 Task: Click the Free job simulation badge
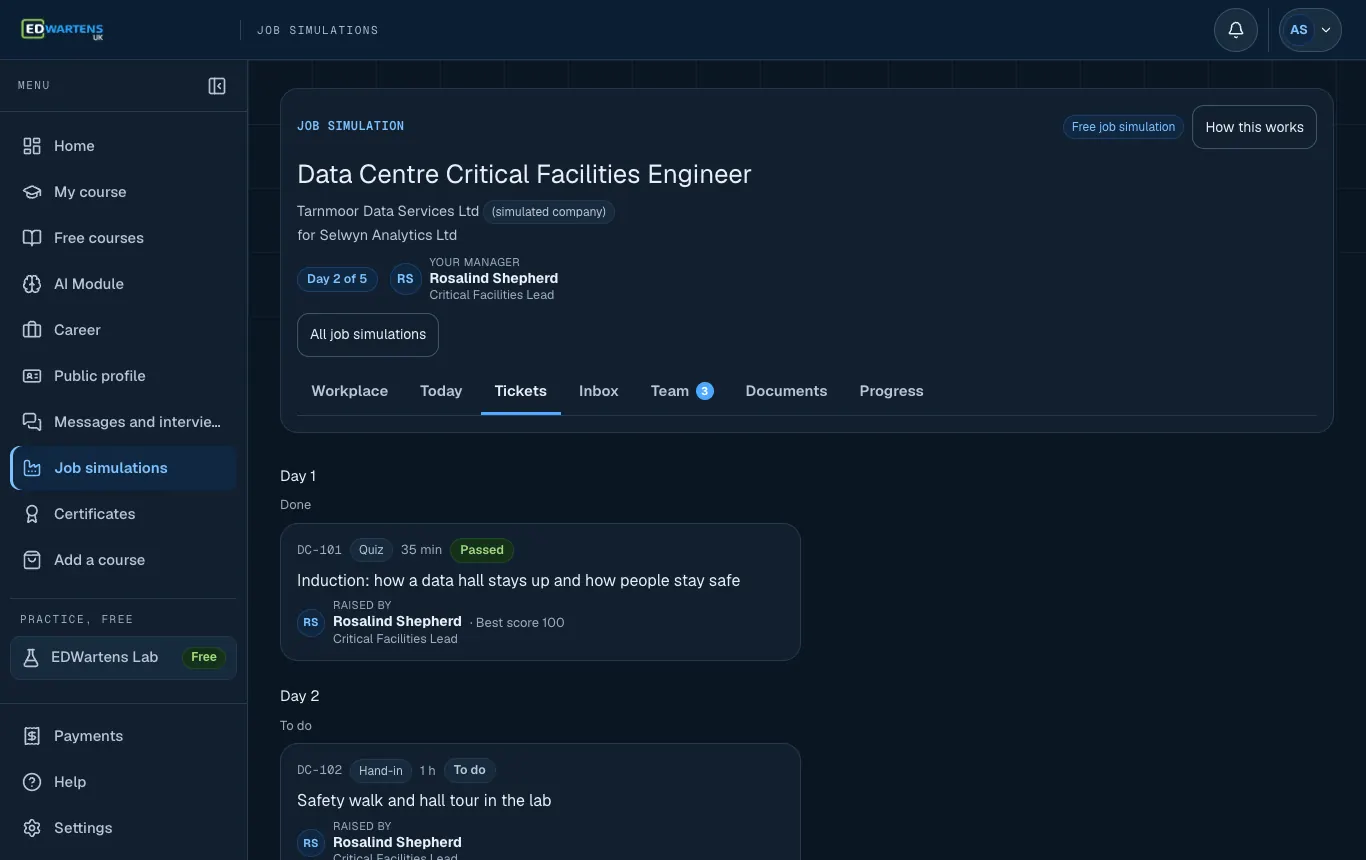(x=1123, y=127)
